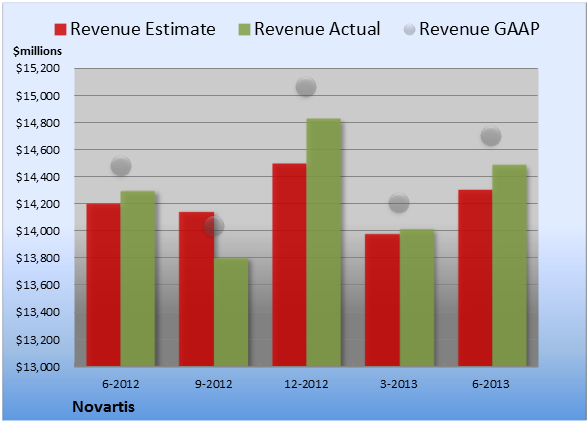
Task: Select the 12-2012 green Revenue Actual bar
Action: tap(324, 242)
